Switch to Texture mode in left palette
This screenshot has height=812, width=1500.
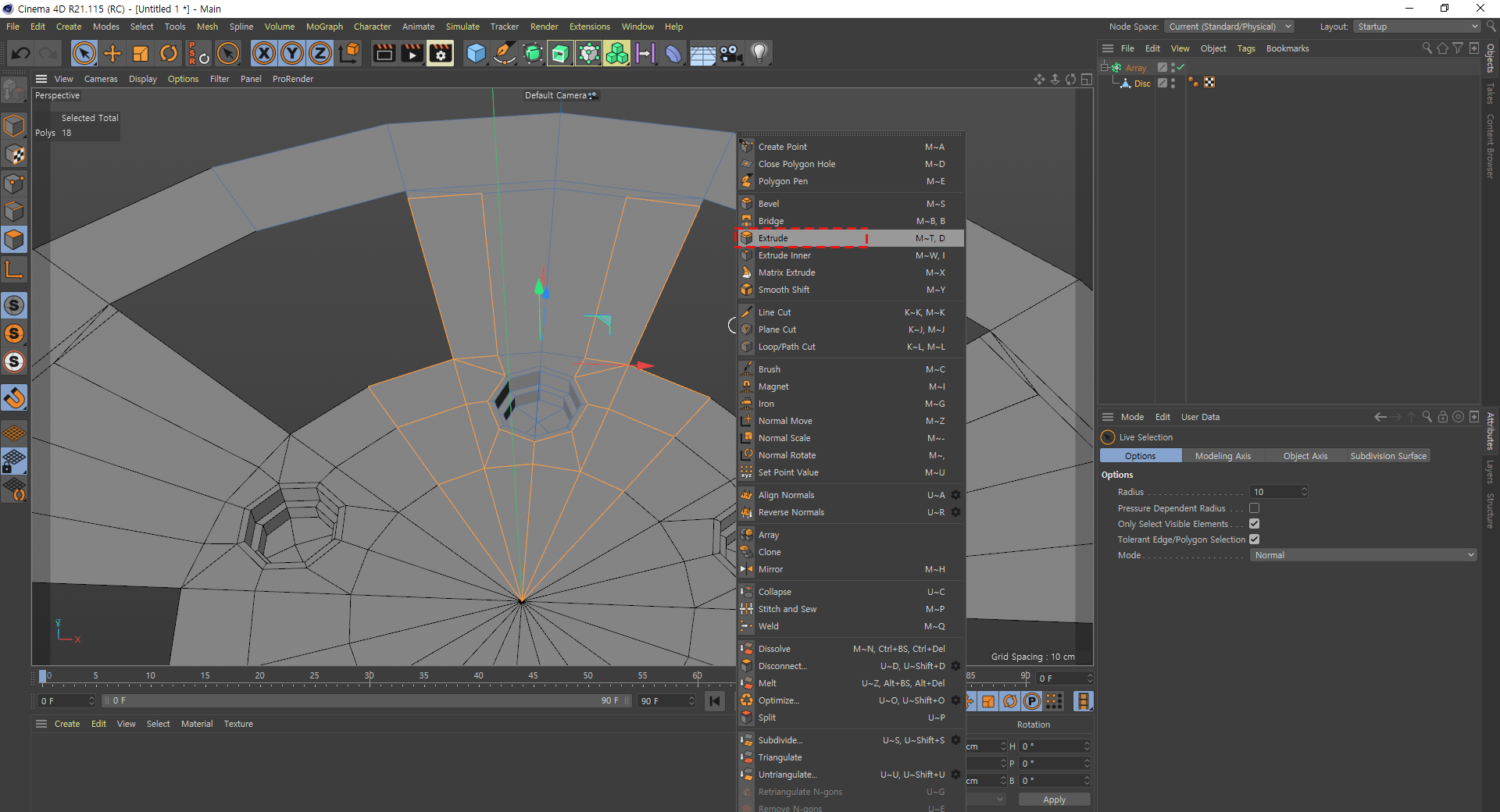[14, 155]
